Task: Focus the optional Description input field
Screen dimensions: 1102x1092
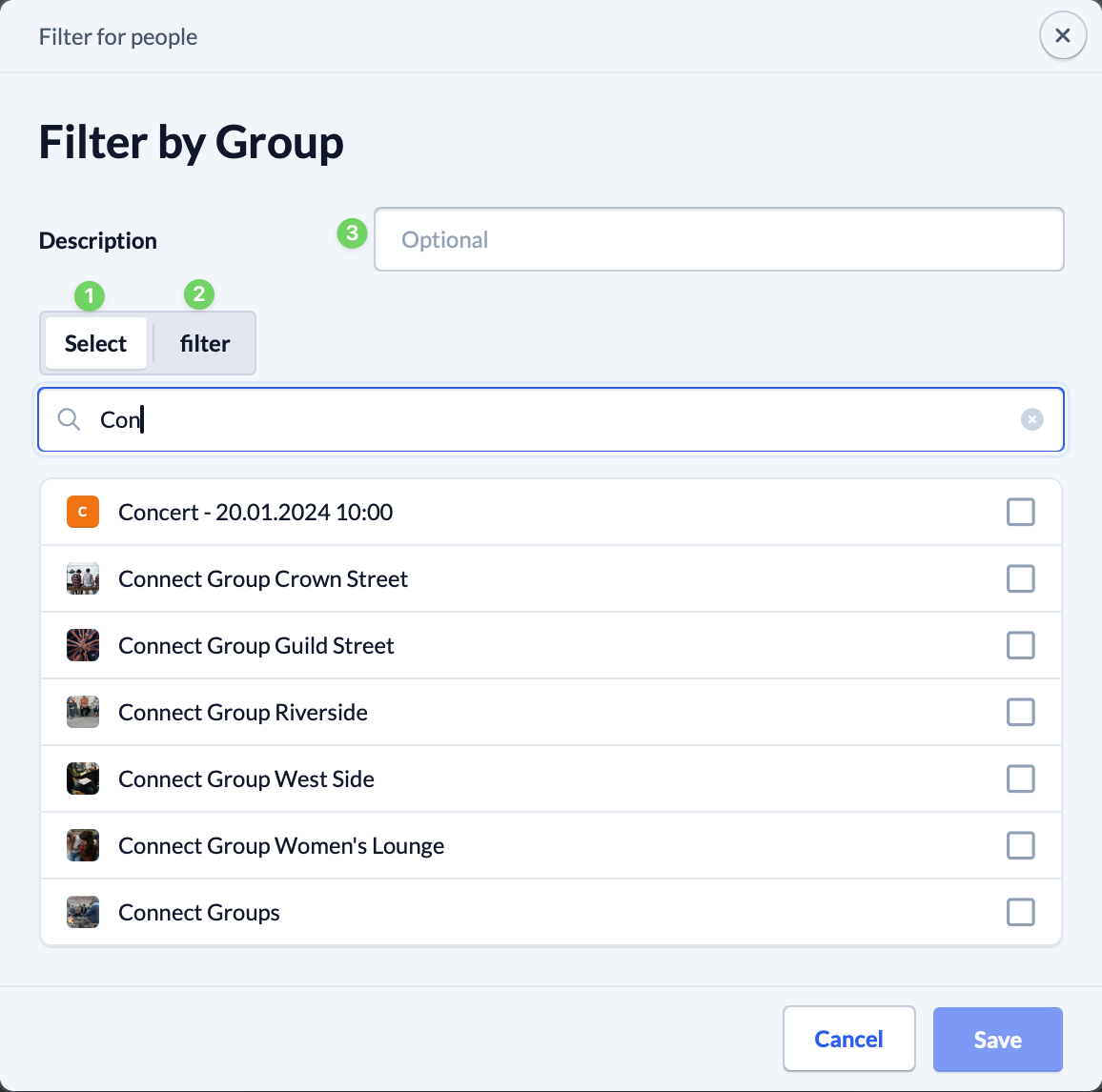Action: click(719, 239)
